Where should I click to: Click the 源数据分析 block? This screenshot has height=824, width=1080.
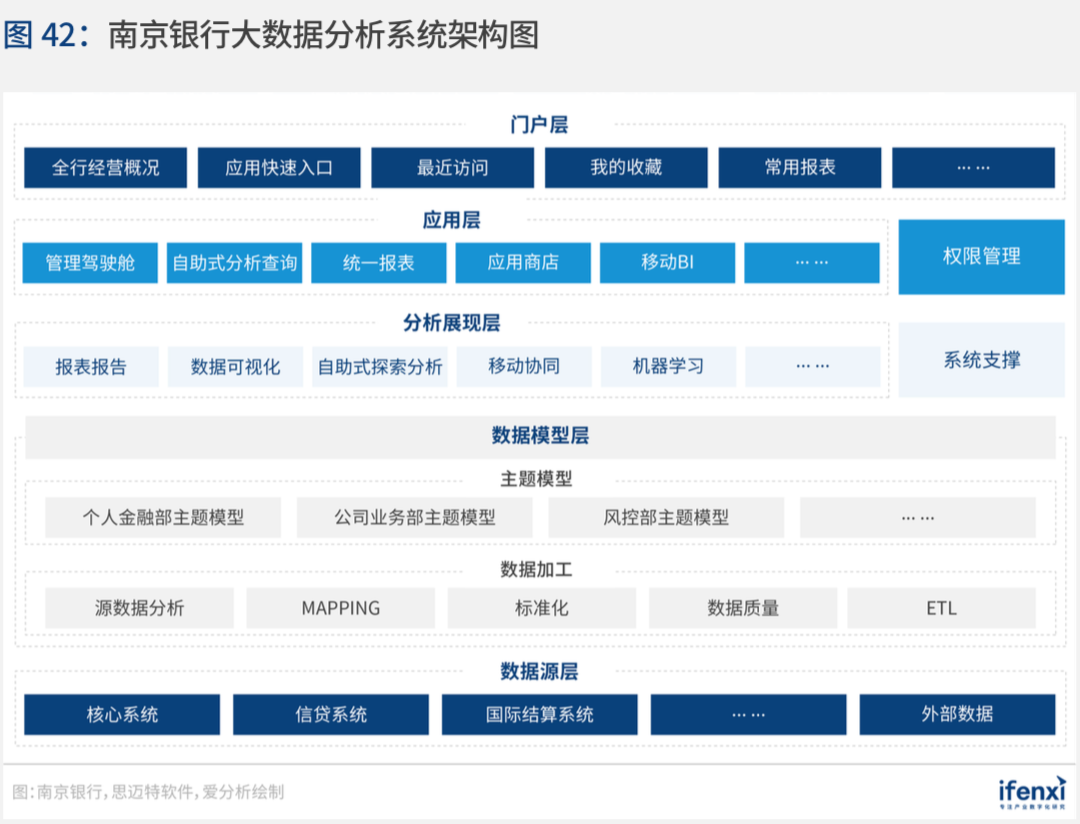click(x=139, y=608)
